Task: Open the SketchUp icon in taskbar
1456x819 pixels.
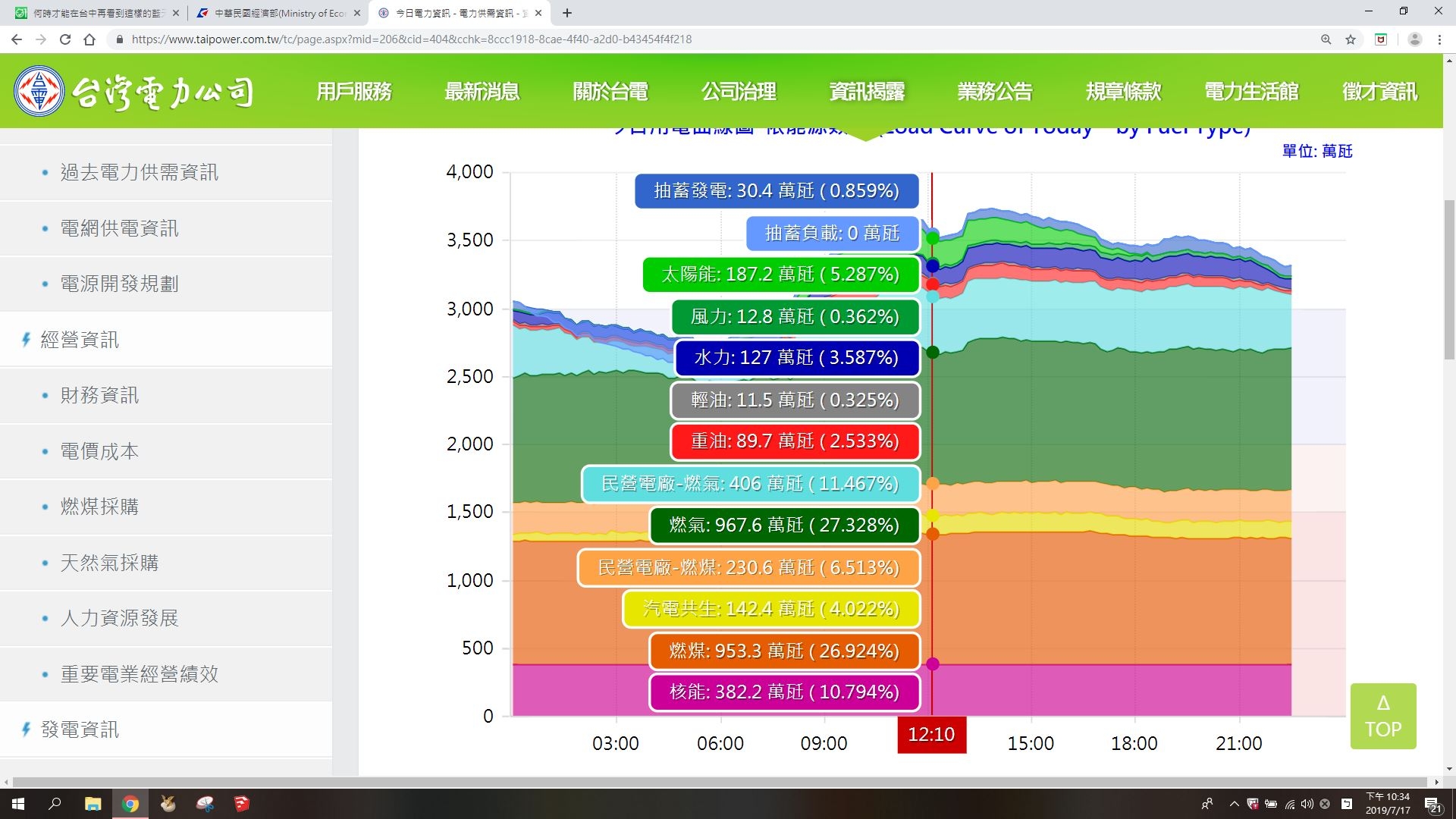Action: pyautogui.click(x=241, y=804)
